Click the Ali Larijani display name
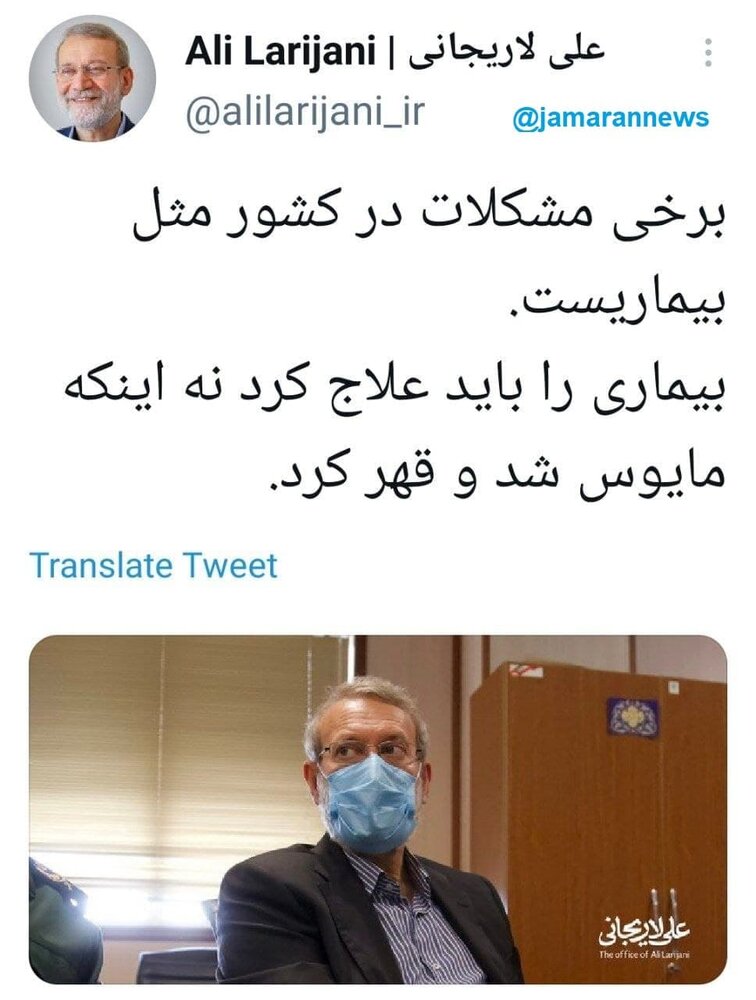 (x=281, y=53)
